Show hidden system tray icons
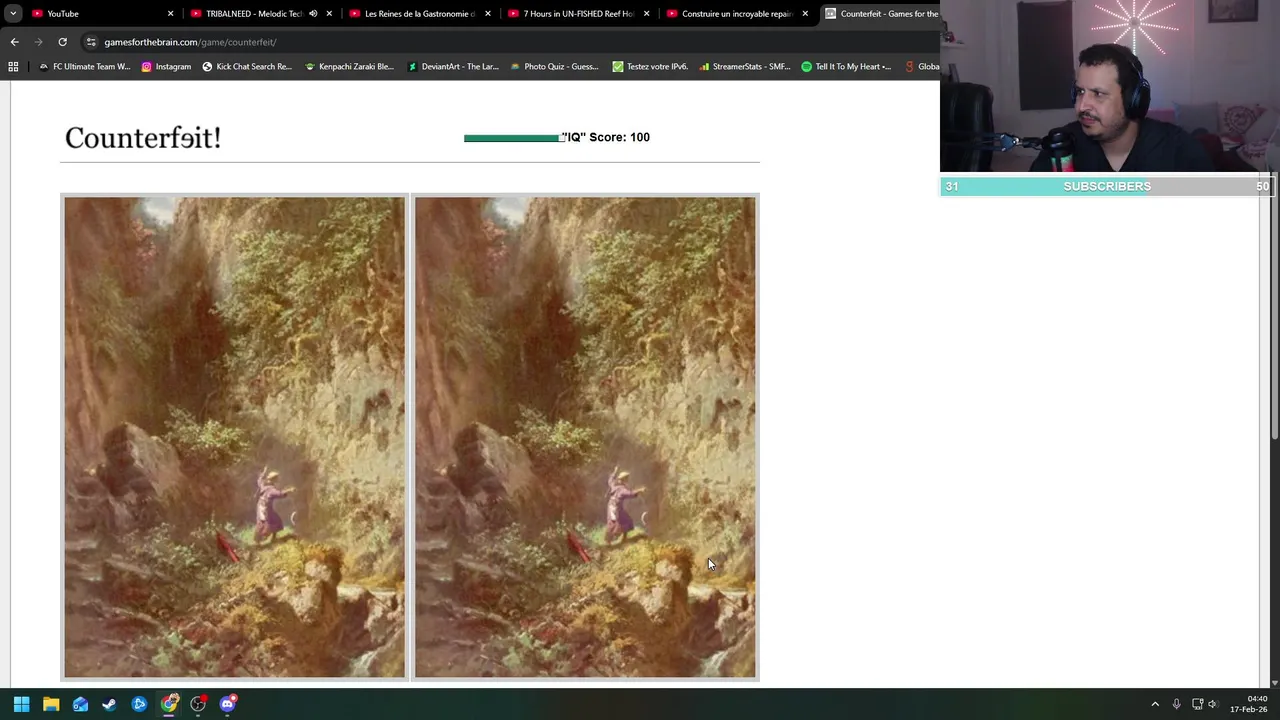 click(1155, 704)
